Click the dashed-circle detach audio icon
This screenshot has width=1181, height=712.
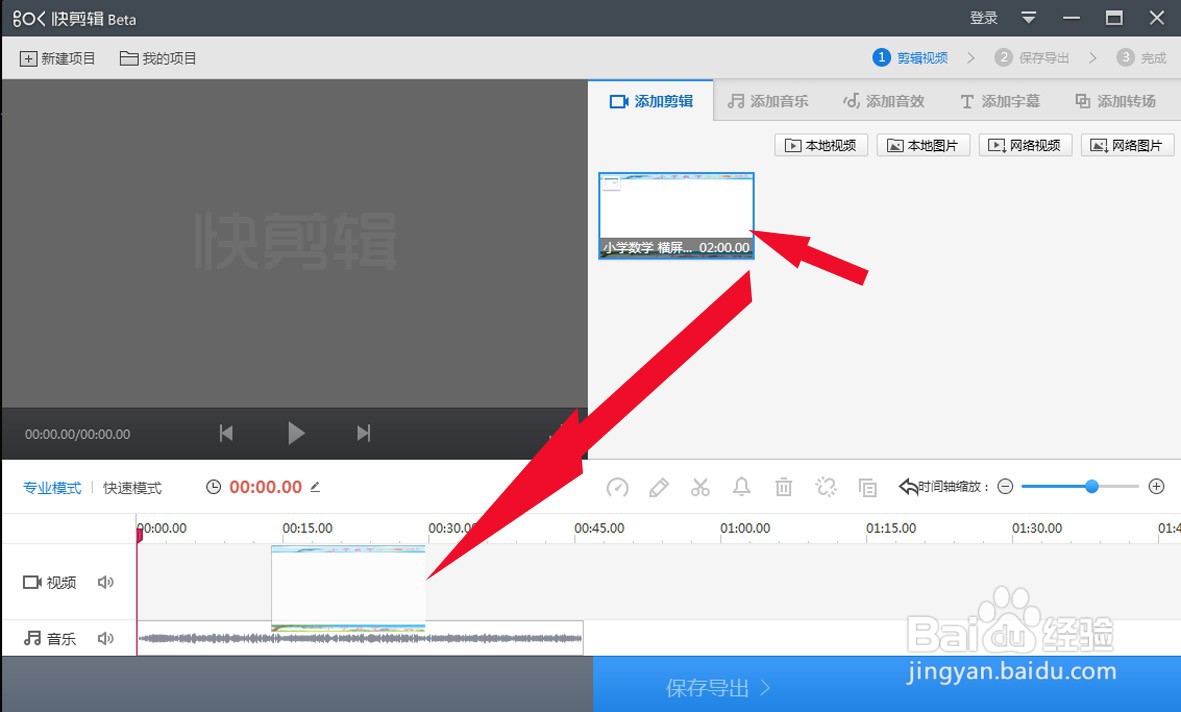[825, 487]
